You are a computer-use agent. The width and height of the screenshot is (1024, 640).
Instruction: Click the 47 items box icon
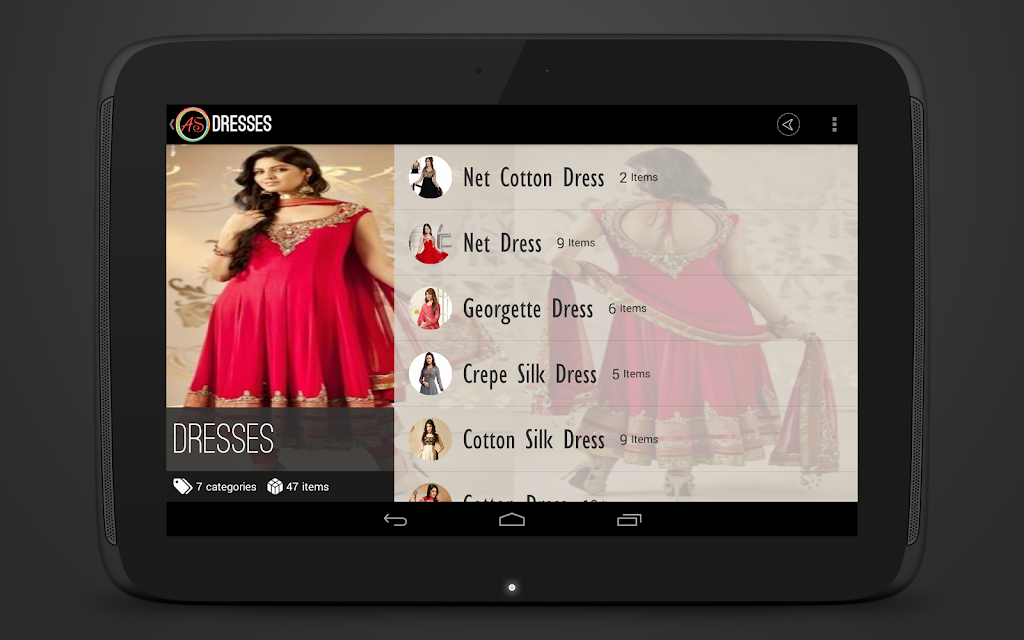275,487
